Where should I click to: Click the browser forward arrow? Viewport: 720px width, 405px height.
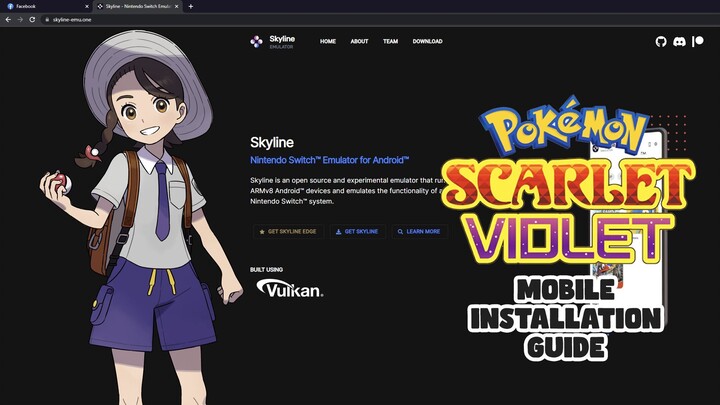[20, 20]
